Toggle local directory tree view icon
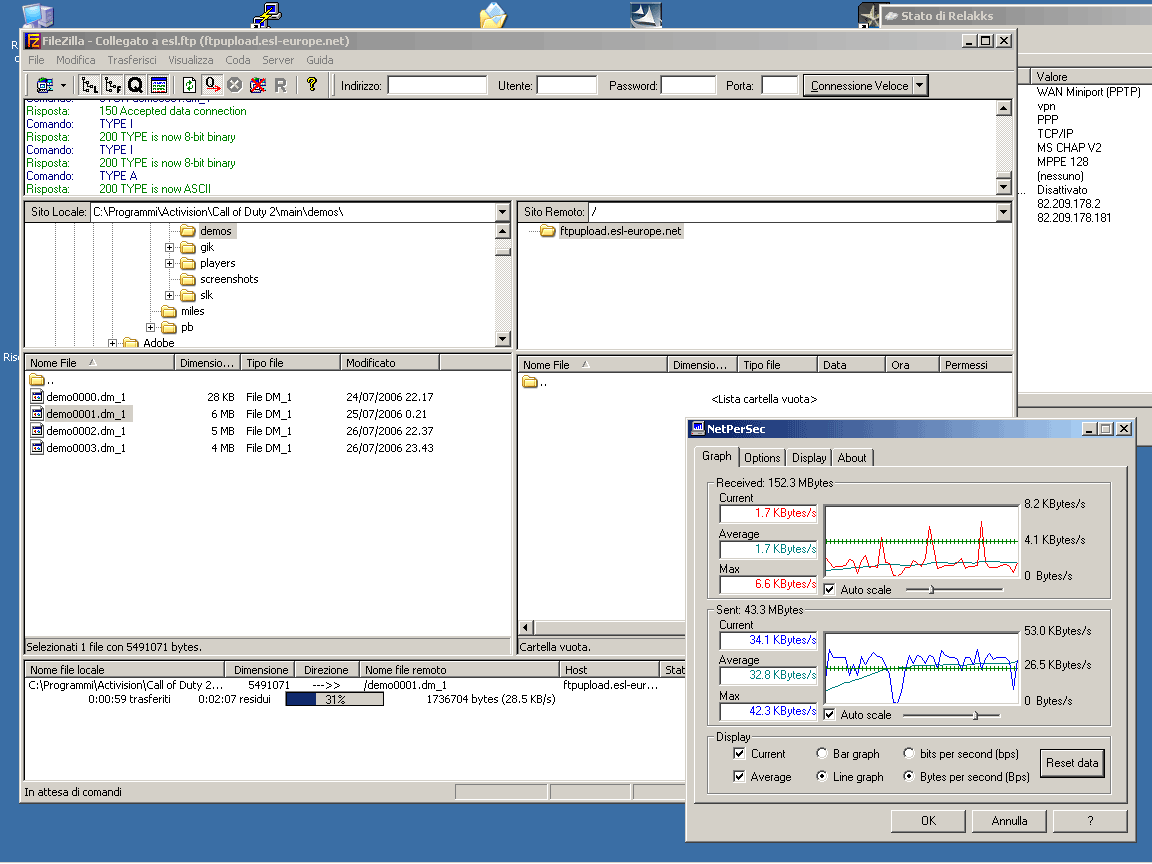 coord(90,85)
